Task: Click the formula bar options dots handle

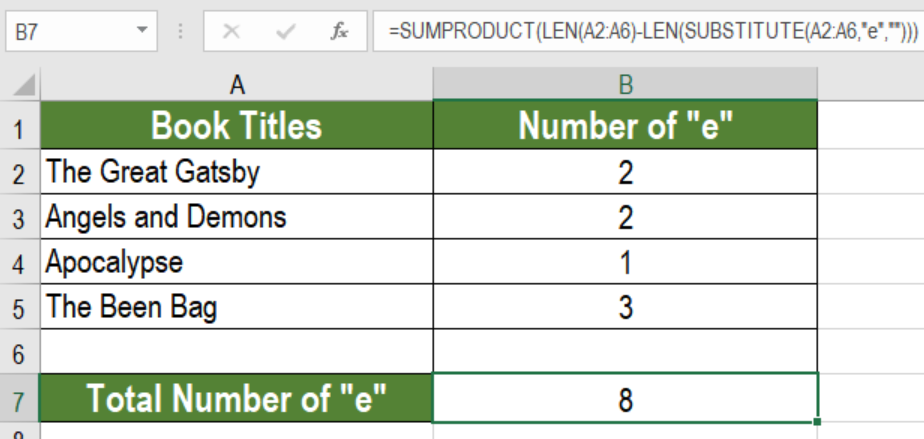Action: click(181, 31)
